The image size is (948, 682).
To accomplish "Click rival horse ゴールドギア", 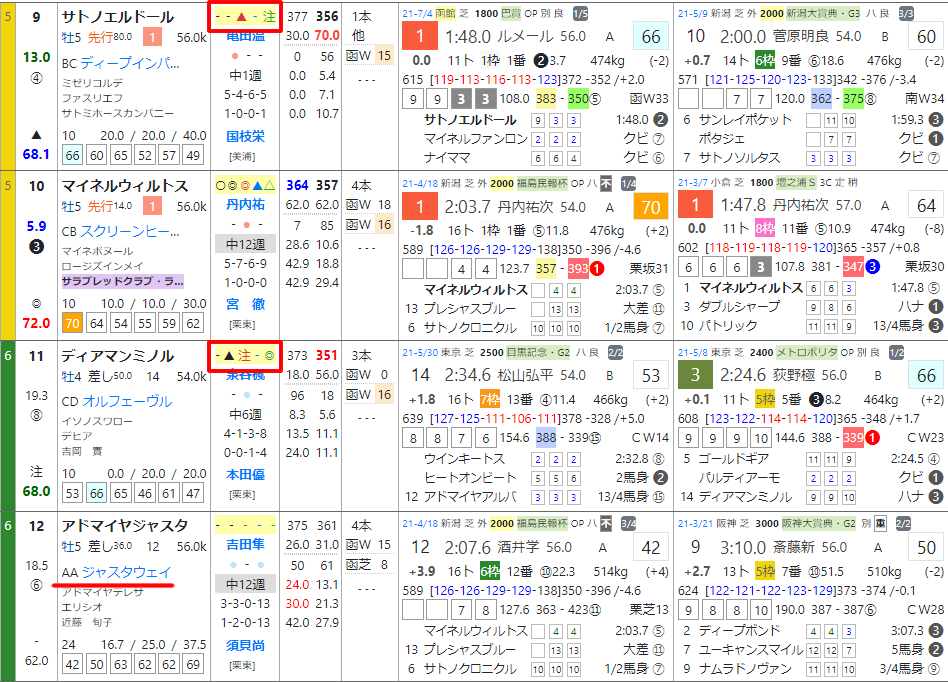I will tap(733, 458).
